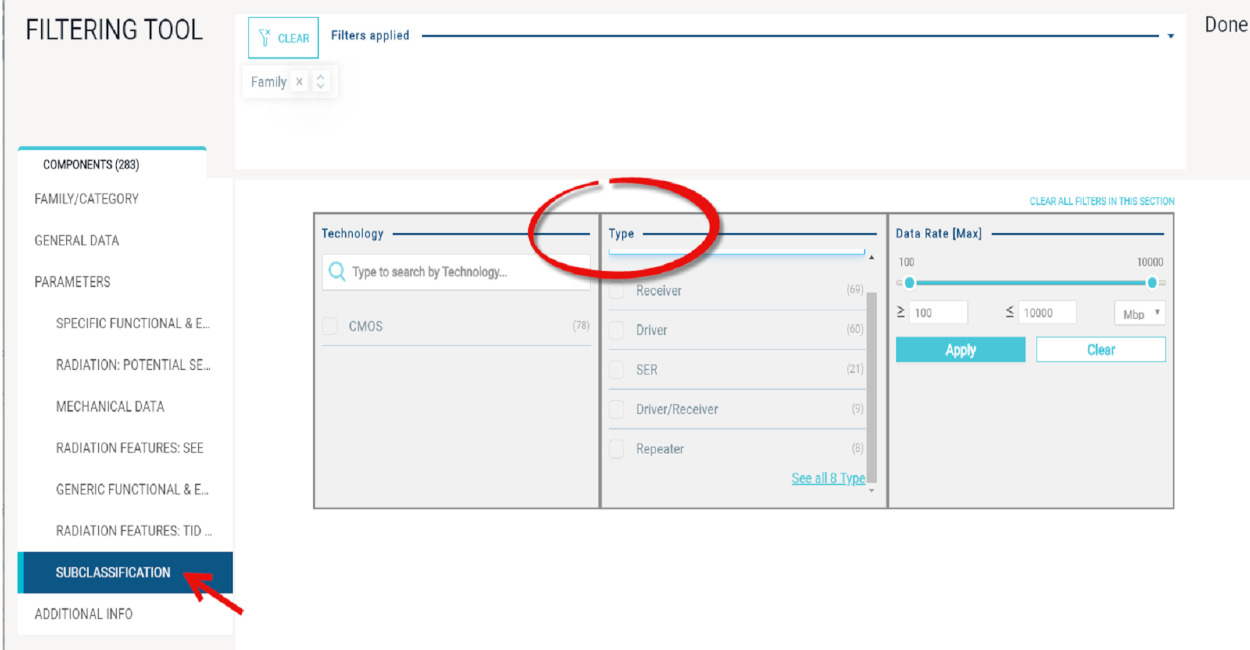Check the CMOS technology checkbox

[330, 326]
